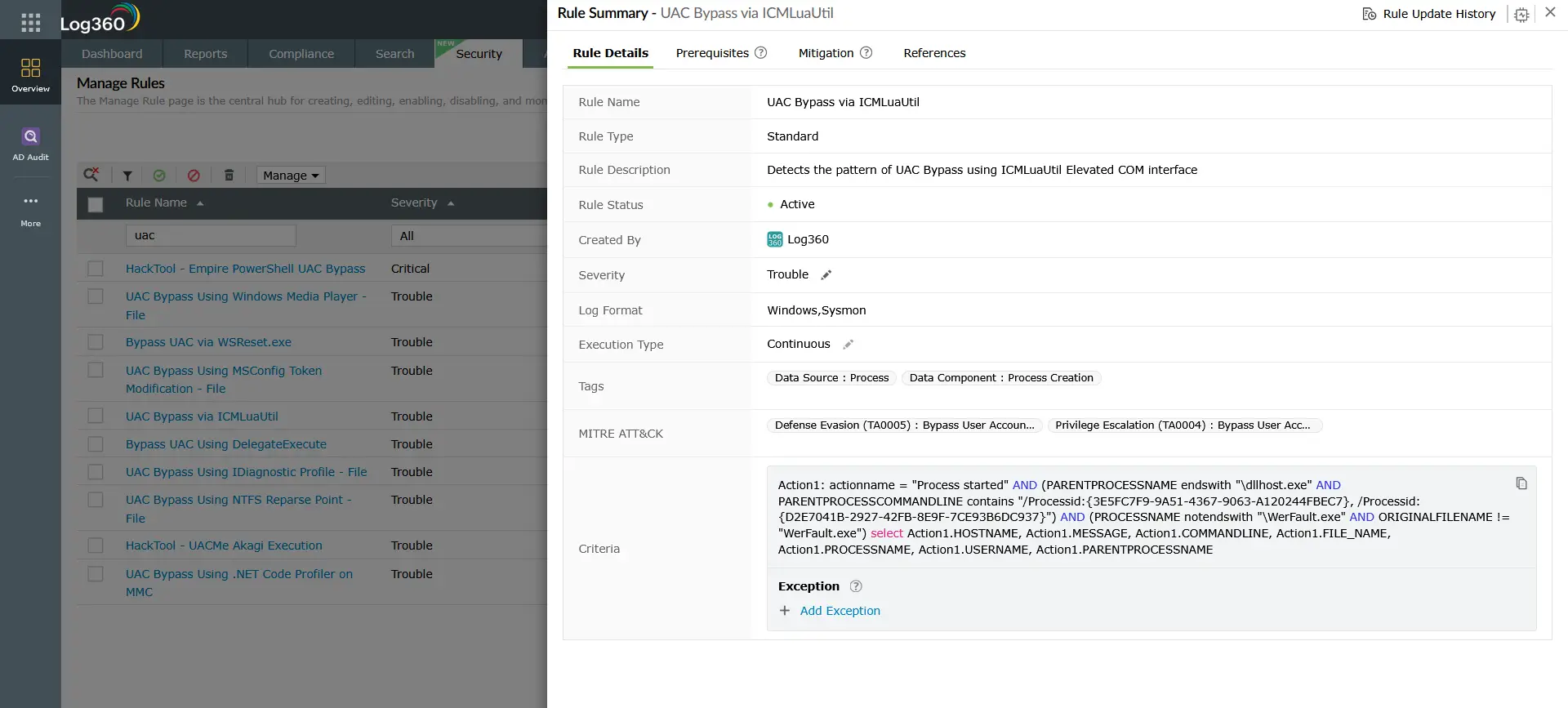The image size is (1568, 708).
Task: Check UAC Bypass via ICMLuaUtil row
Action: (96, 416)
